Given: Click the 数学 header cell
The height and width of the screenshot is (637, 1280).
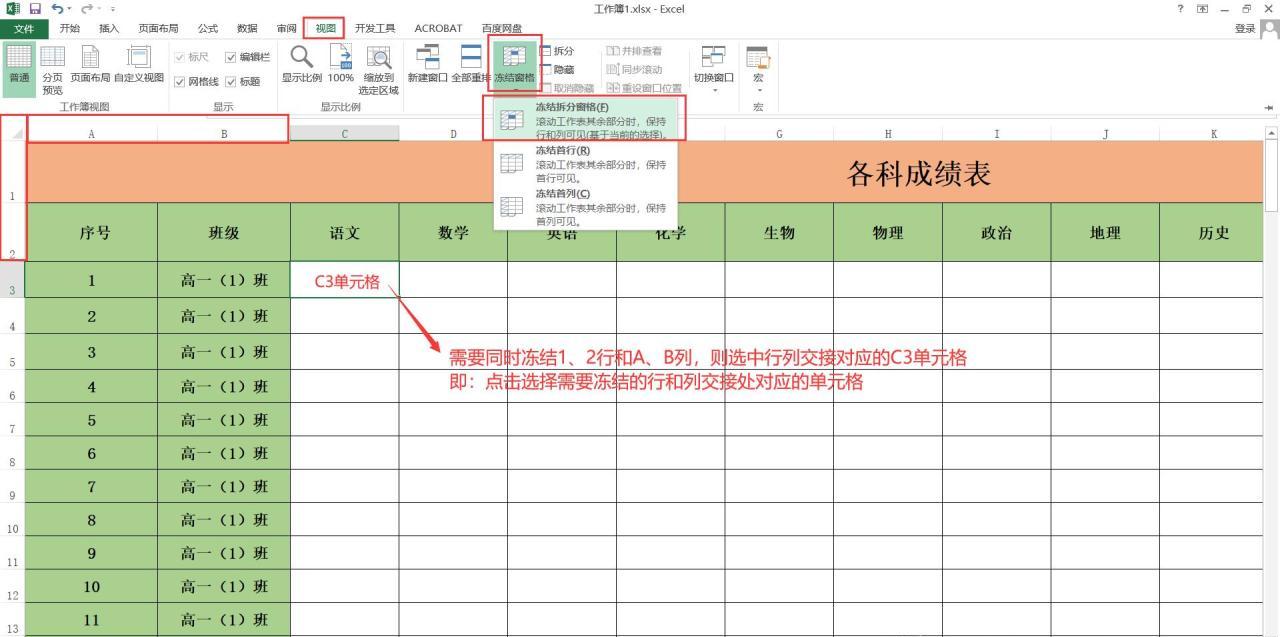Looking at the screenshot, I should 453,233.
